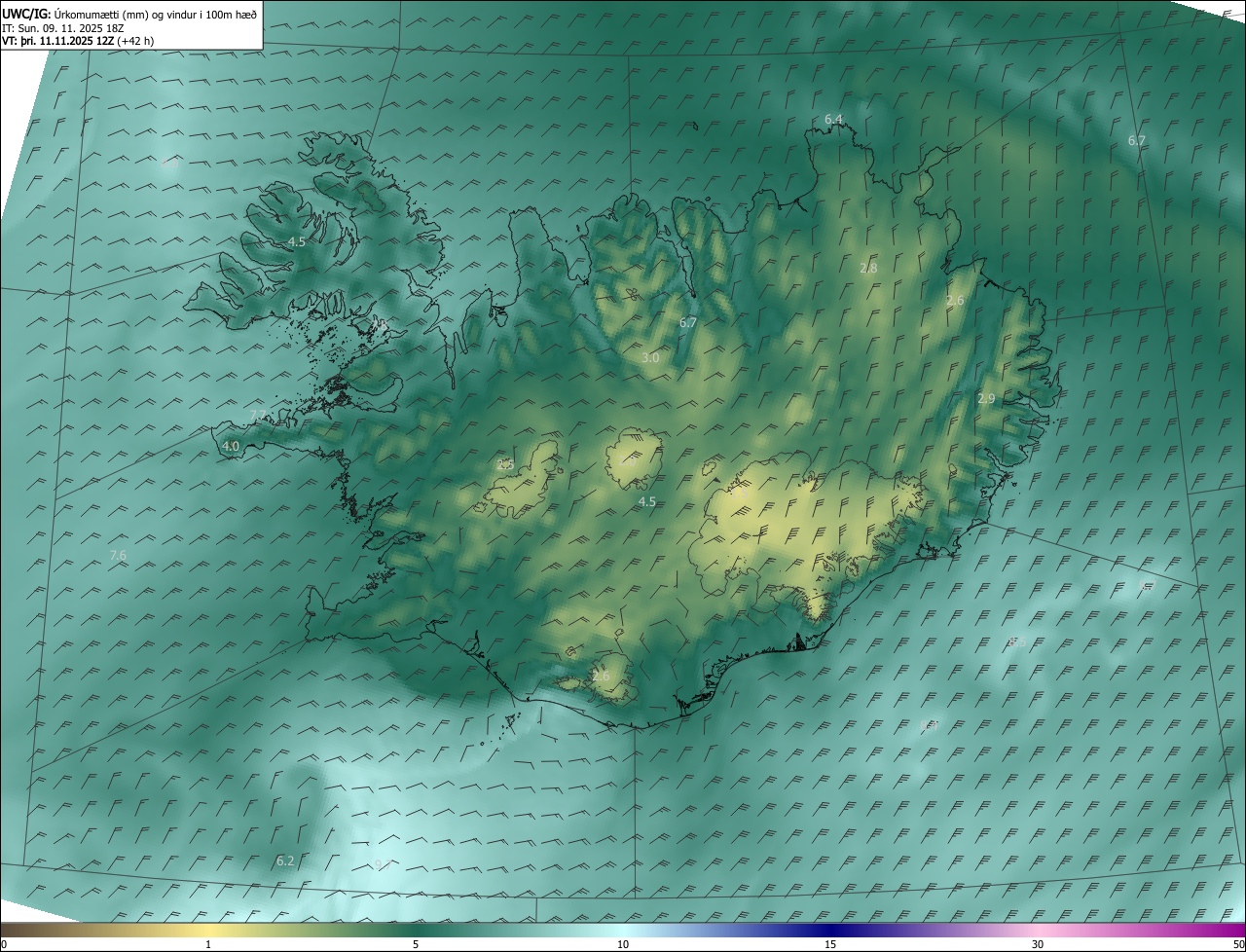Select the 'IT: Sun. 09. 11. 2025 18Z' line
Viewport: 1246px width, 952px height.
point(62,28)
